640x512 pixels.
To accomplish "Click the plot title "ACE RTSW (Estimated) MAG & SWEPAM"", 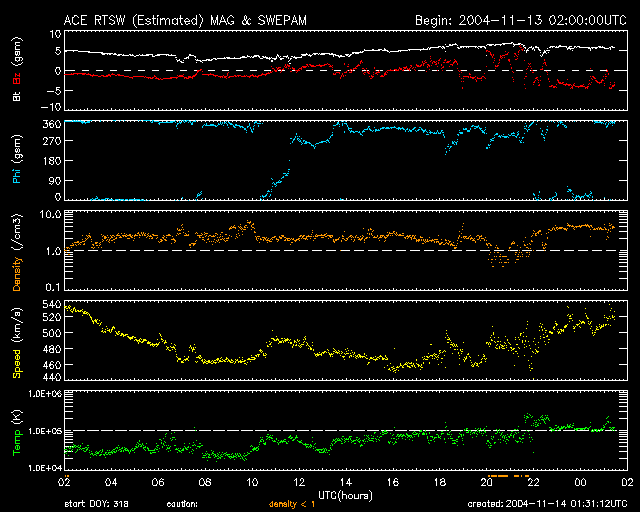I will tap(185, 20).
